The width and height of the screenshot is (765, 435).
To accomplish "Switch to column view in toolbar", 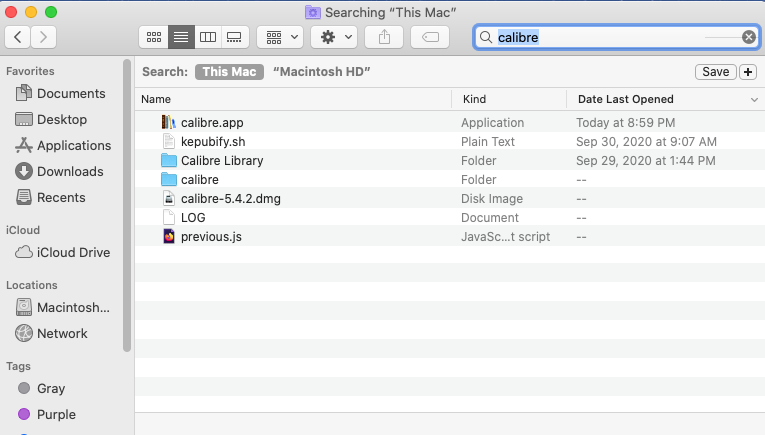I will [x=208, y=37].
